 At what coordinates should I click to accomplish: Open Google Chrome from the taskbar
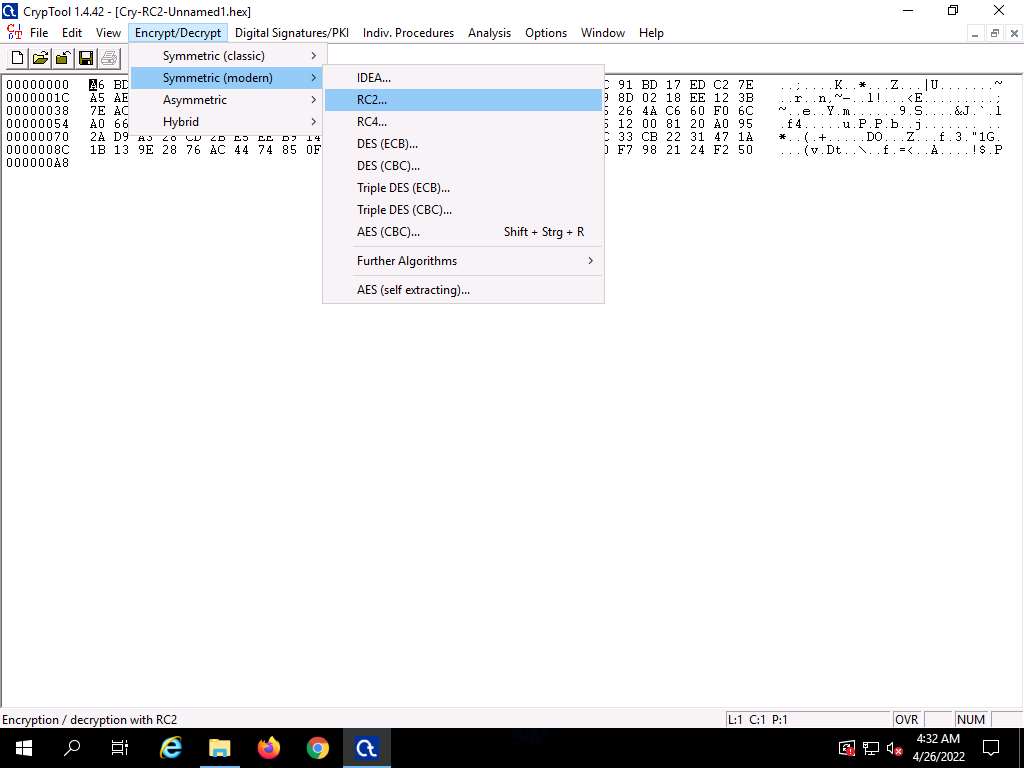(318, 747)
